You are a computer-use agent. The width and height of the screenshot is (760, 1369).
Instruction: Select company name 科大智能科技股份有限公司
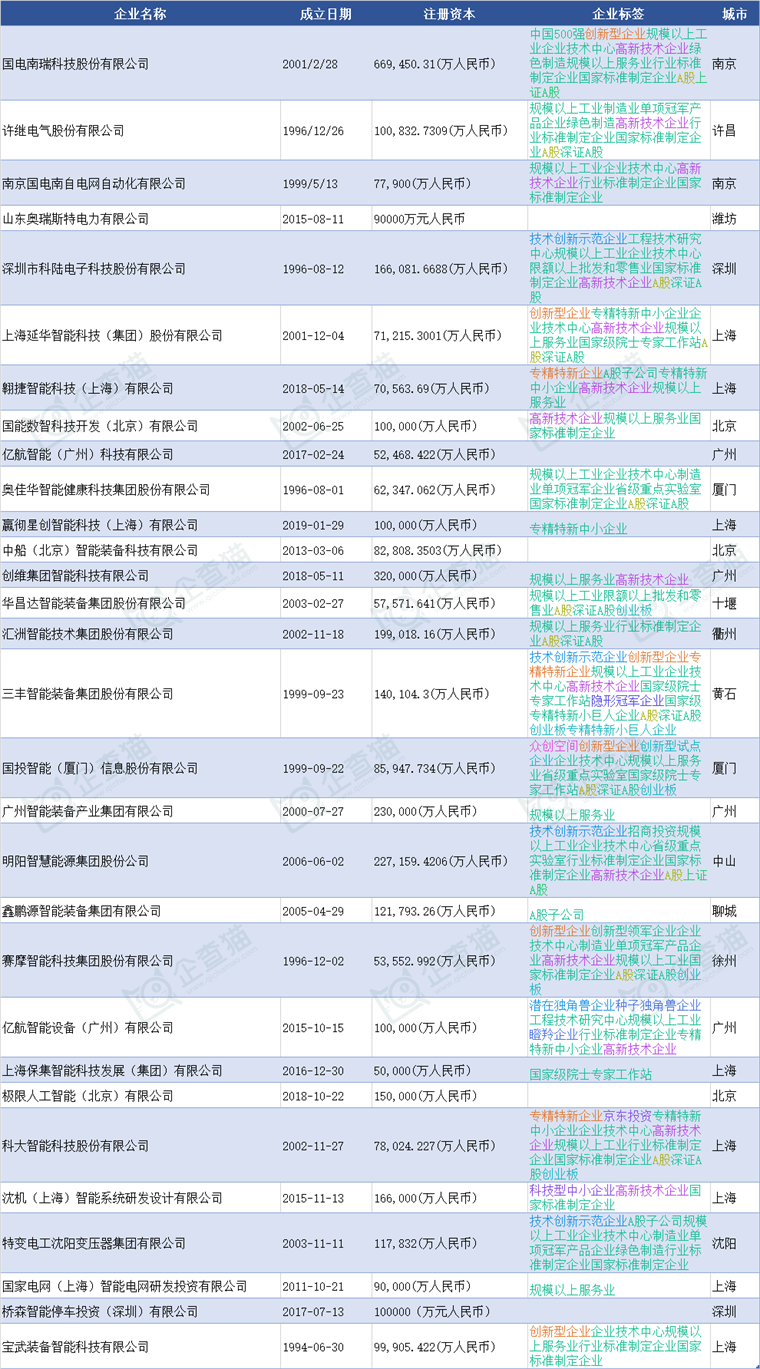click(x=75, y=1145)
